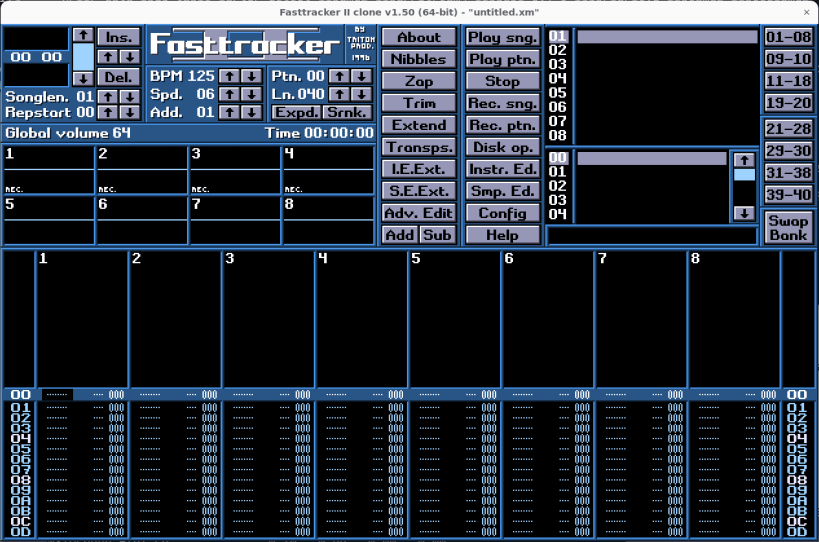Increase Repstart with up arrow
The image size is (819, 542).
(108, 112)
